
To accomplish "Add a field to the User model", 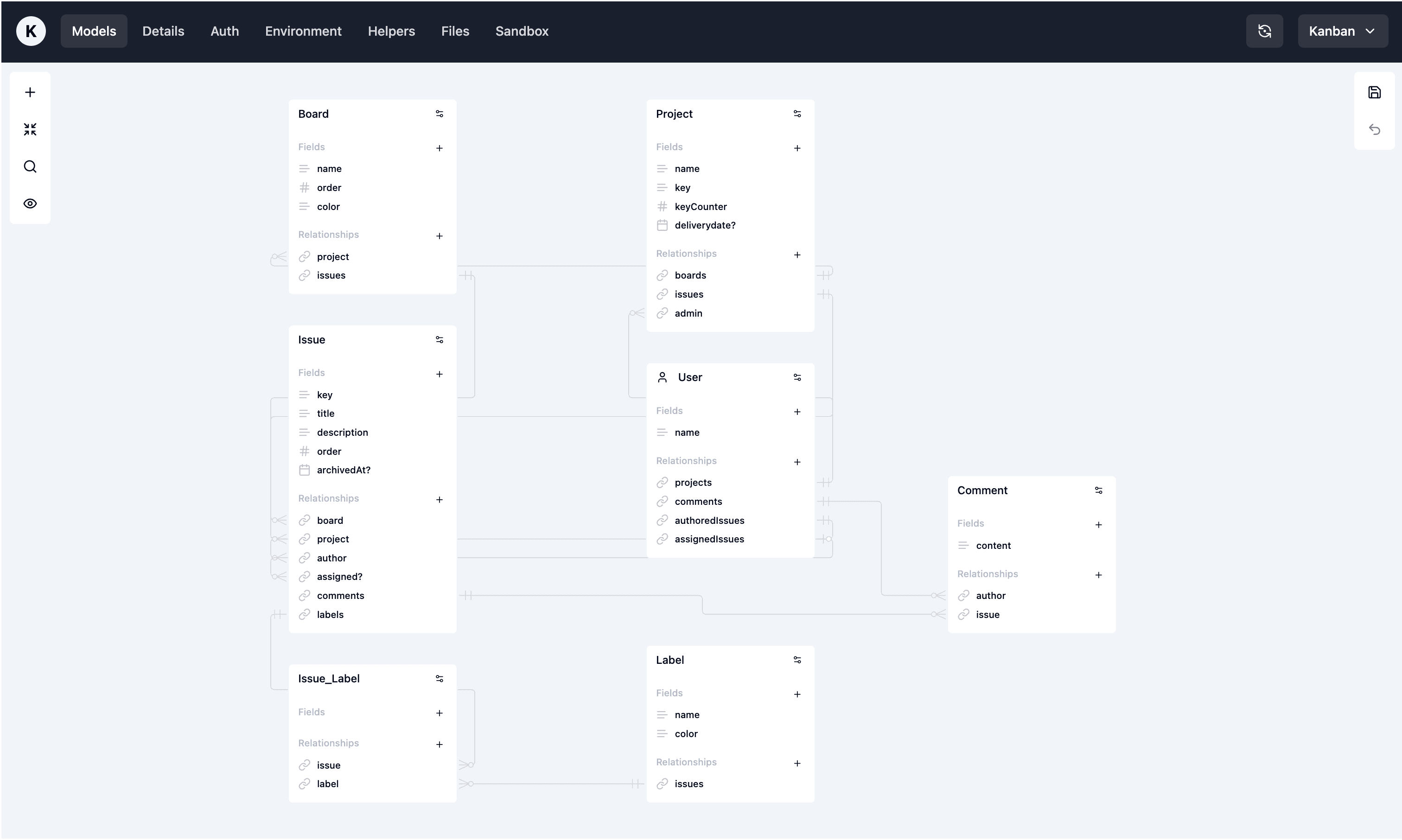I will pyautogui.click(x=797, y=412).
